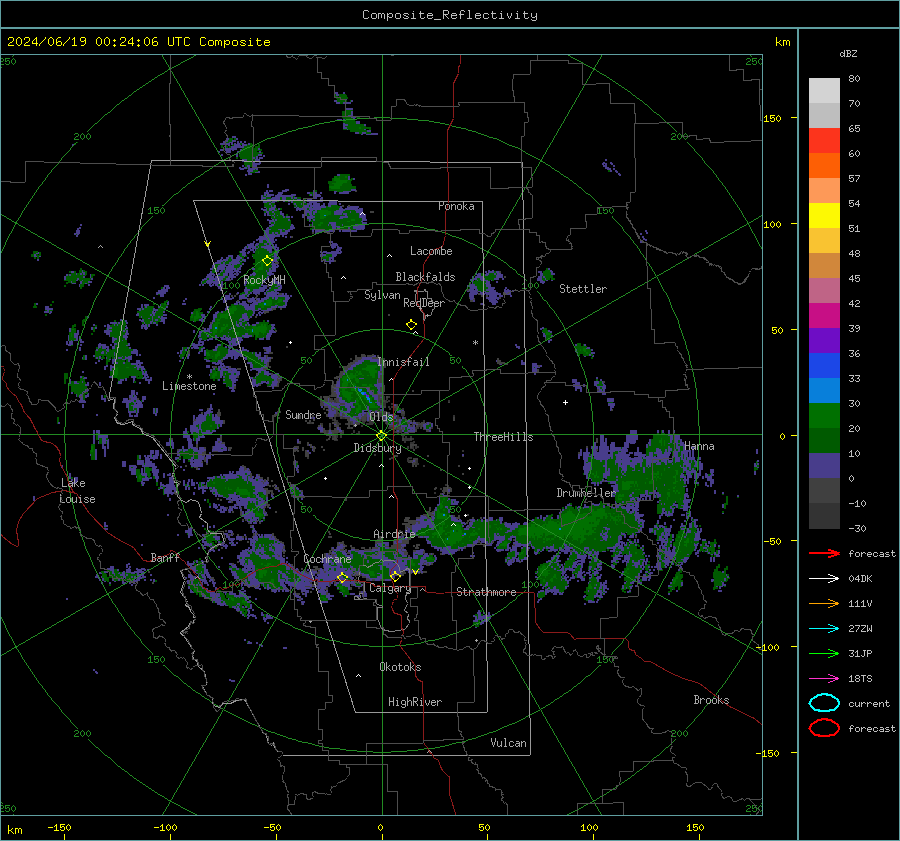This screenshot has height=841, width=900.
Task: Click the Olds city label
Action: coord(381,417)
